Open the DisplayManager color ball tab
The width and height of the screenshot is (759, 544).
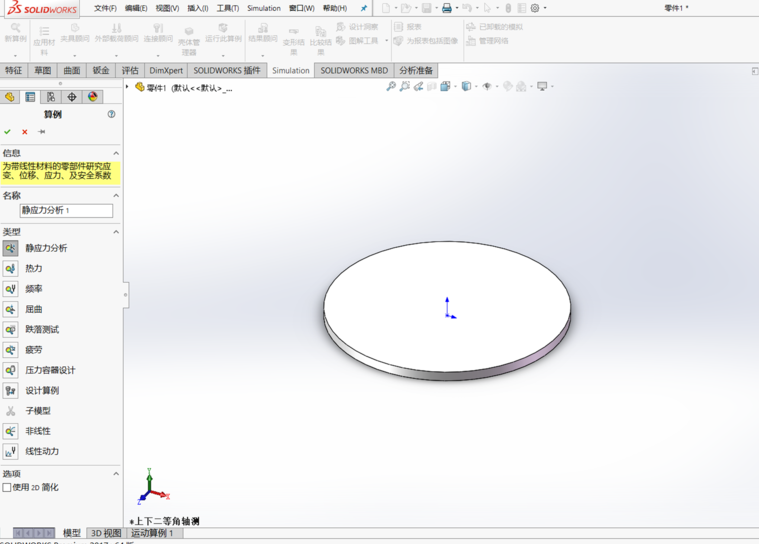pos(92,97)
